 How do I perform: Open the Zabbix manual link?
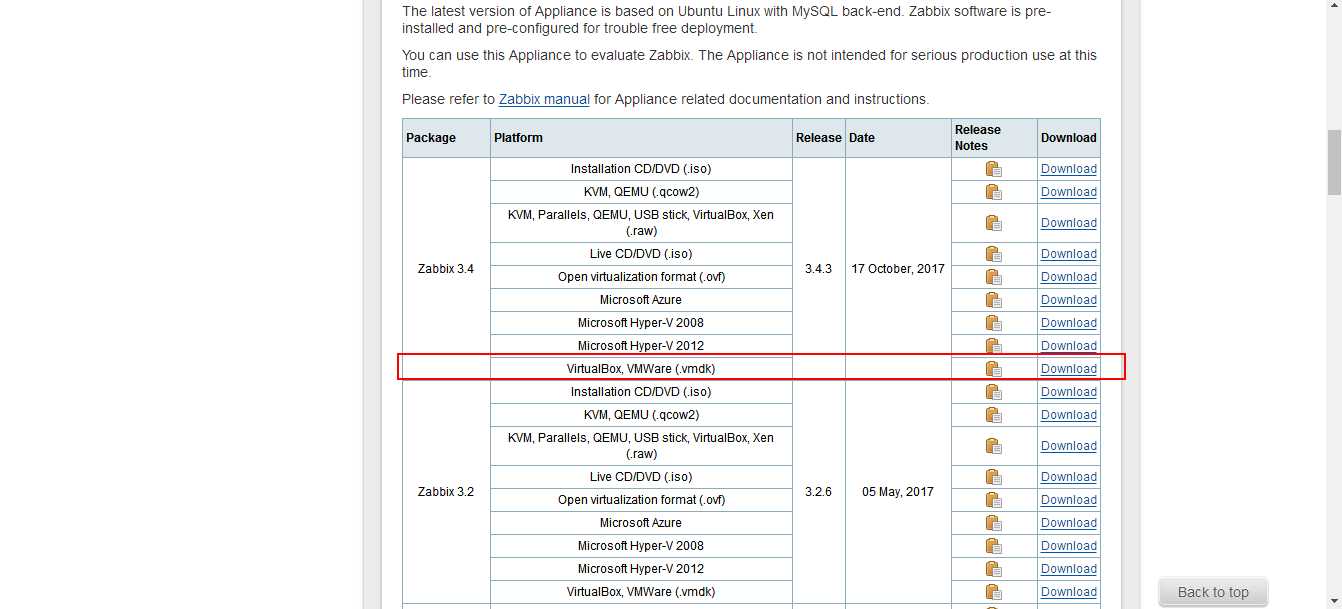click(544, 99)
